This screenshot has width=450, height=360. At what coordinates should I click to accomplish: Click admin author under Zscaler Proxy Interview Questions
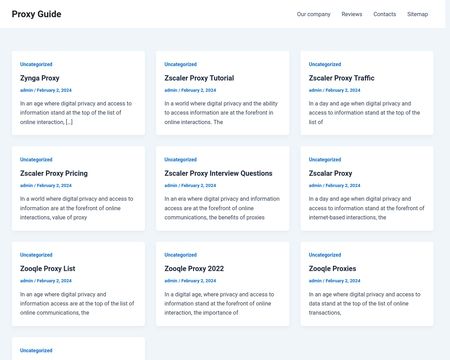point(171,185)
